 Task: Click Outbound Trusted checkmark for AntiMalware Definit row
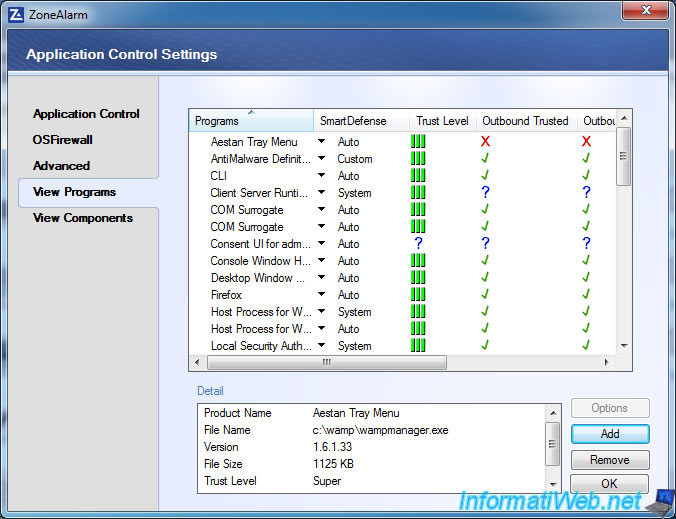click(485, 158)
